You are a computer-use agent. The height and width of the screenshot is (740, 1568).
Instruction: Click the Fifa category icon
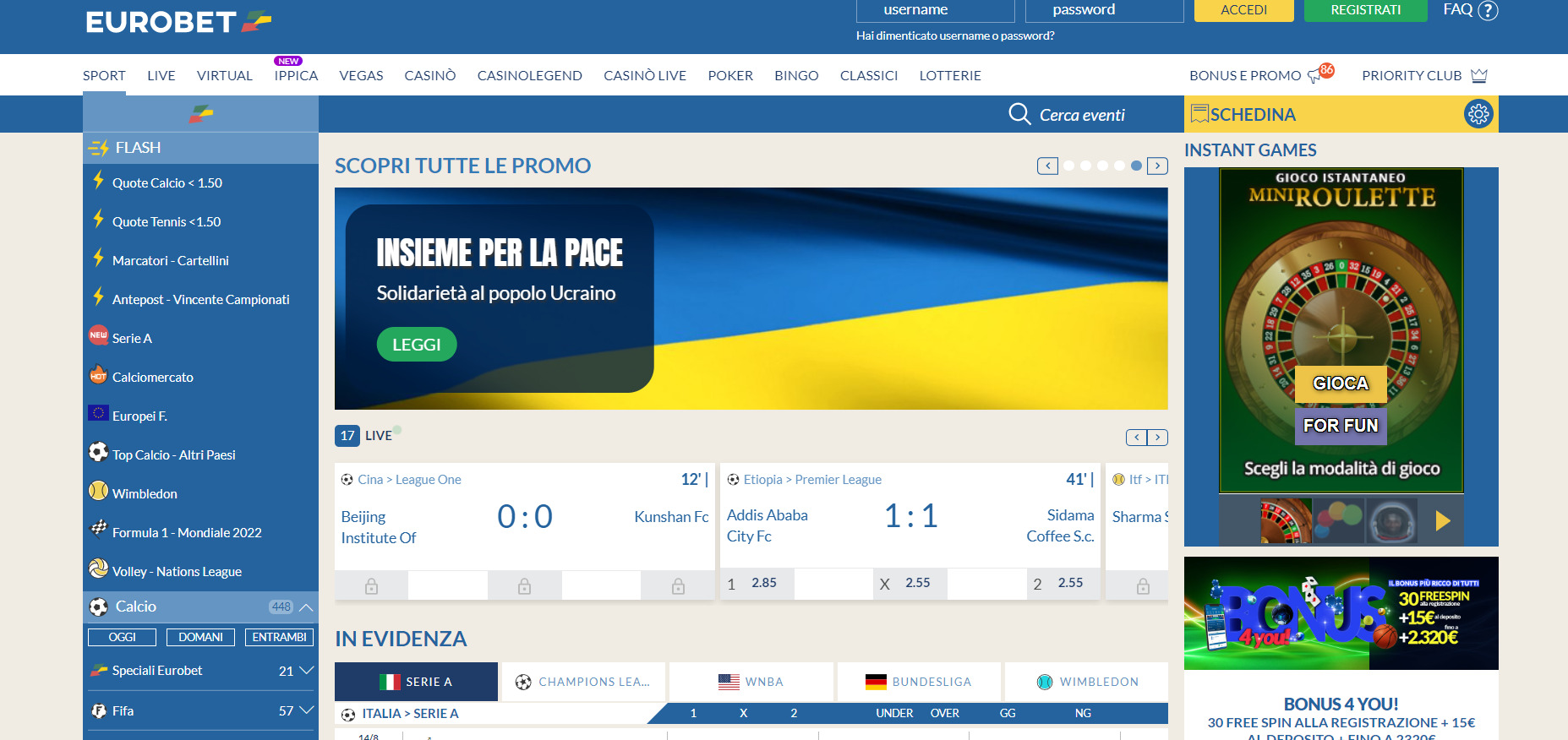(x=99, y=711)
